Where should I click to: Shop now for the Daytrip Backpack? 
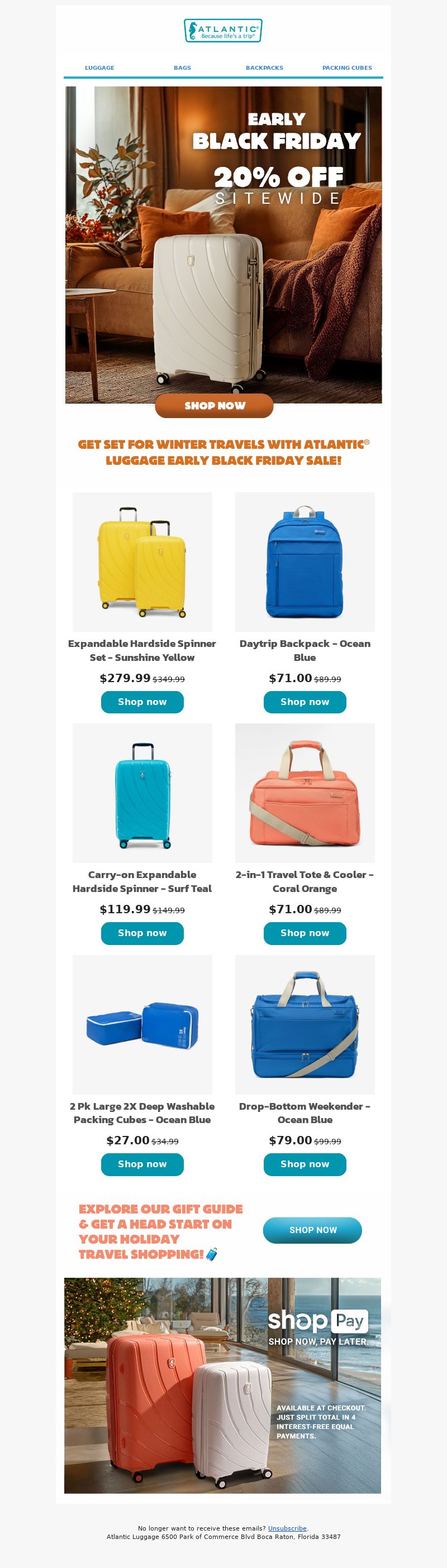pos(305,702)
